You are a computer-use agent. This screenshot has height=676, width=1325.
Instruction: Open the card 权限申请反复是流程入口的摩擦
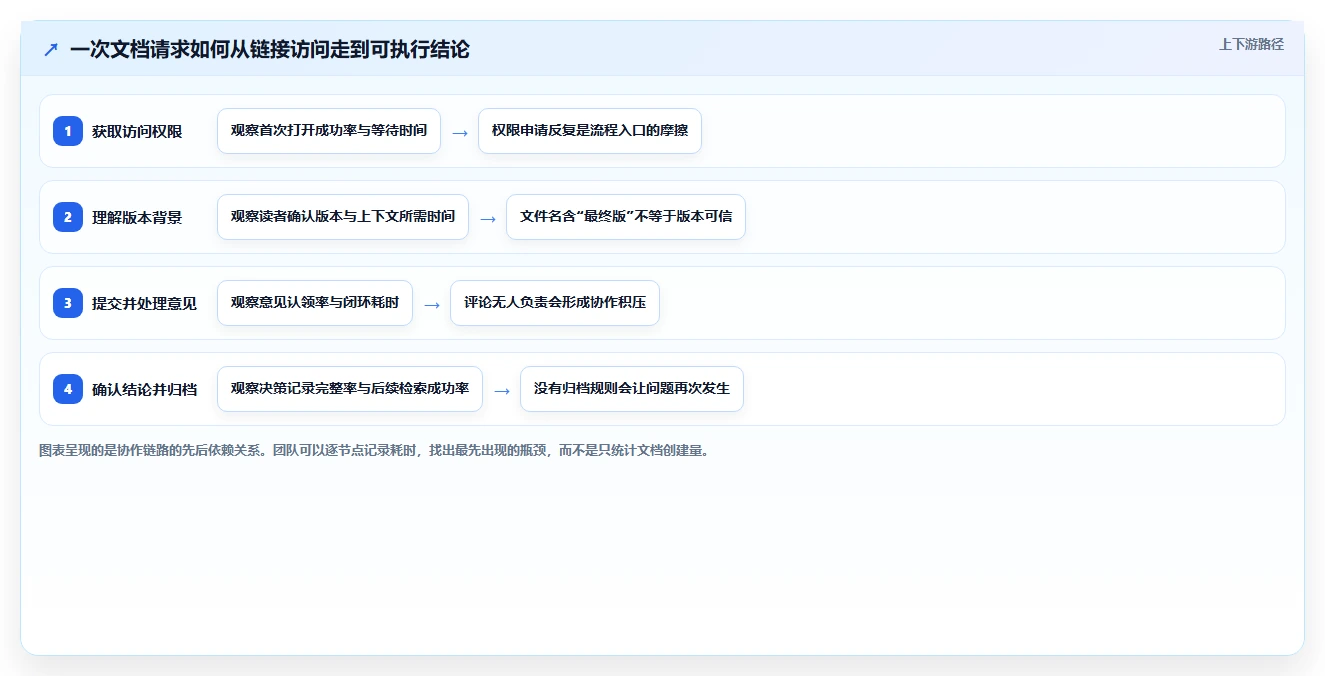tap(590, 131)
